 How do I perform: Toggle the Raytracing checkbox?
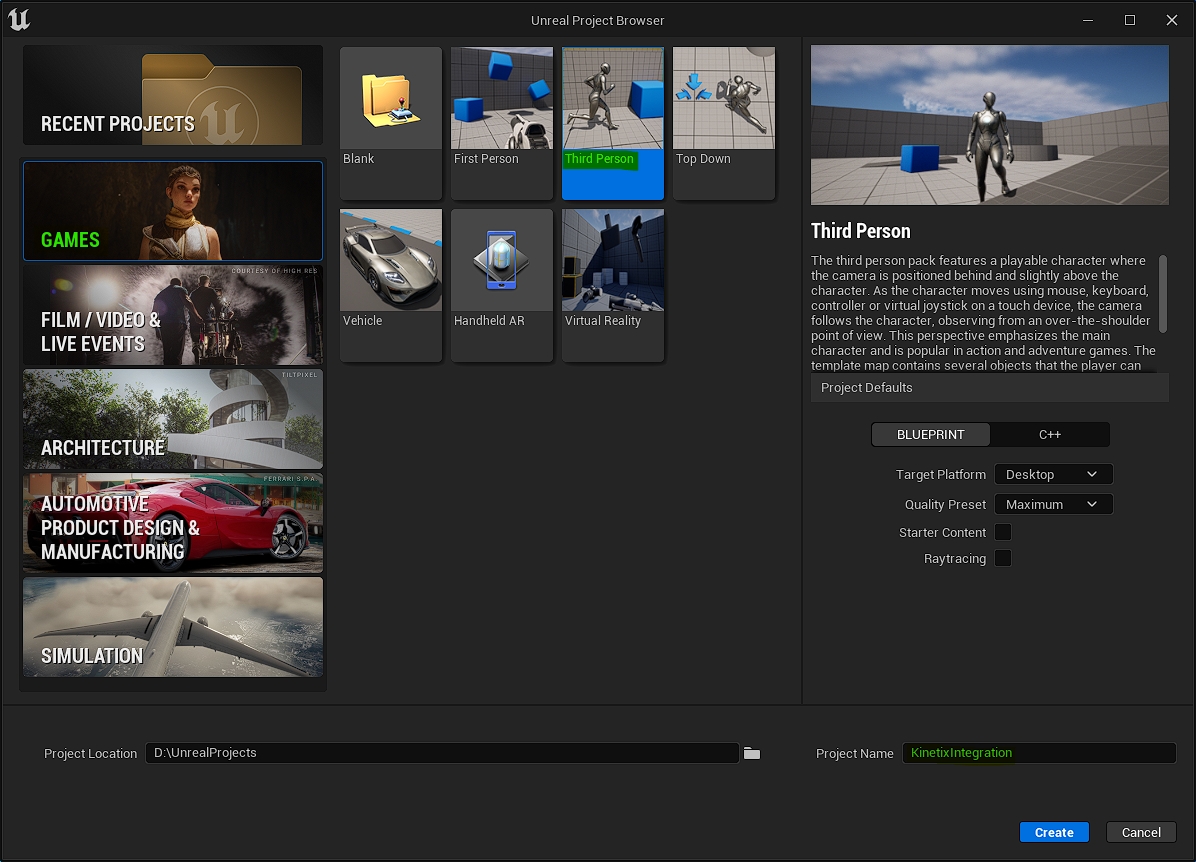(x=1002, y=559)
